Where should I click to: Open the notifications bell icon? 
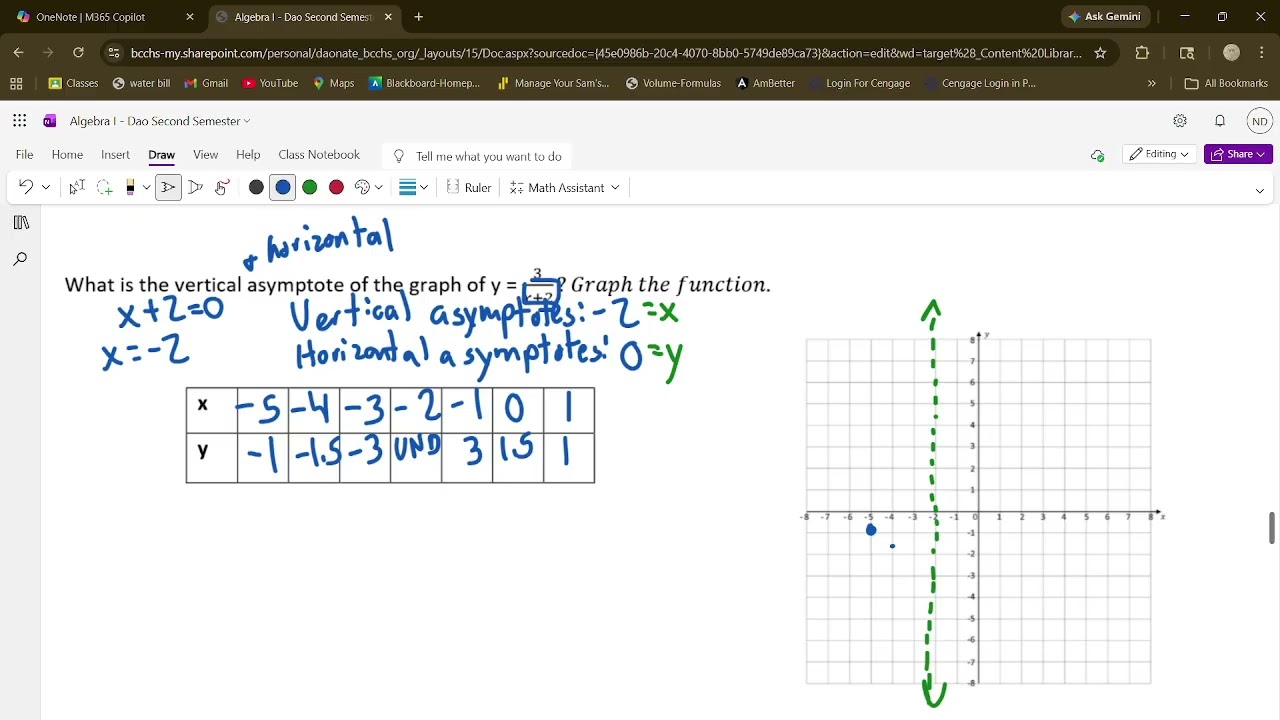pos(1220,121)
